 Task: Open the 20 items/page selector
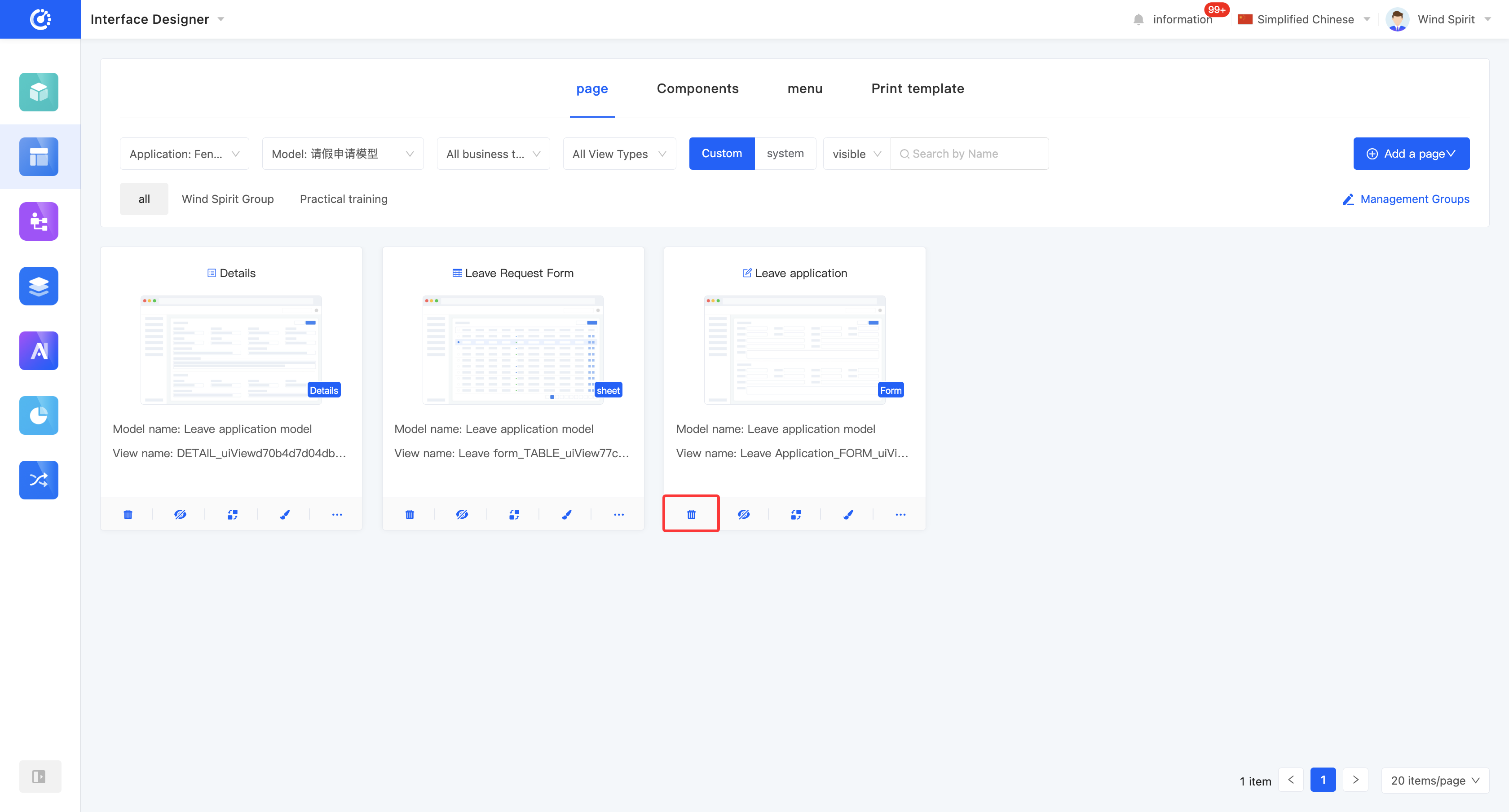pos(1434,781)
